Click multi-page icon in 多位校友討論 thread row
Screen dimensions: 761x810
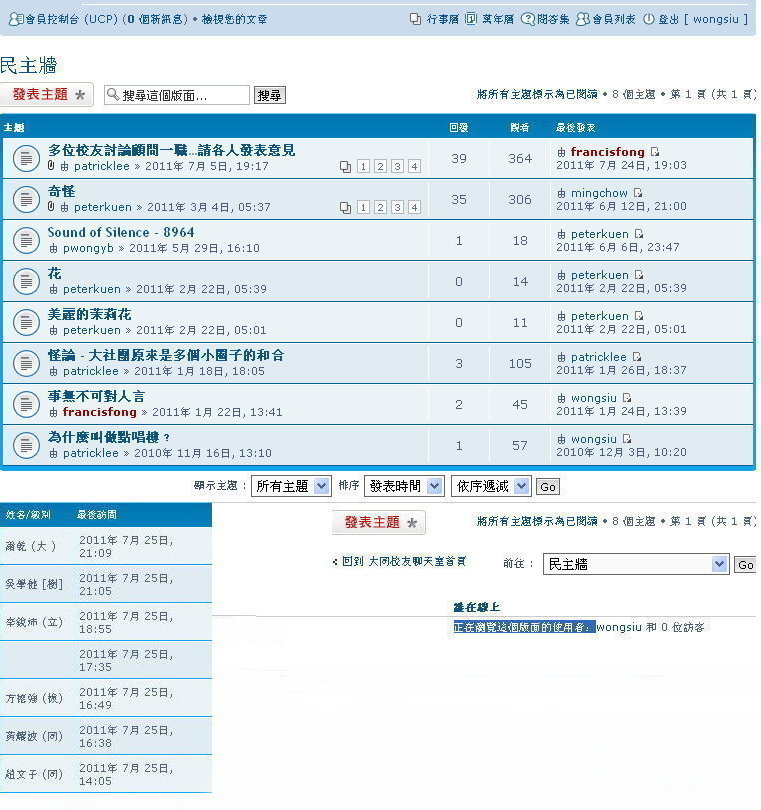(x=345, y=167)
